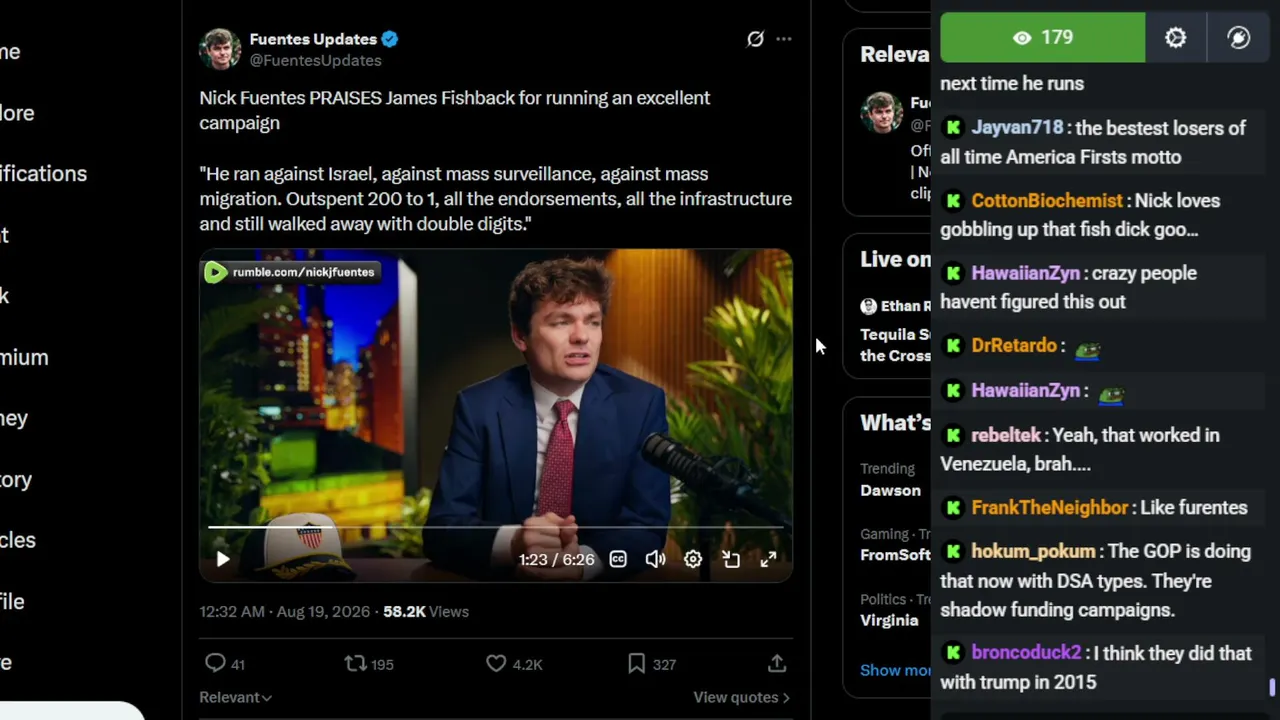The height and width of the screenshot is (720, 1280).
Task: Share the post via the share icon
Action: tap(777, 663)
